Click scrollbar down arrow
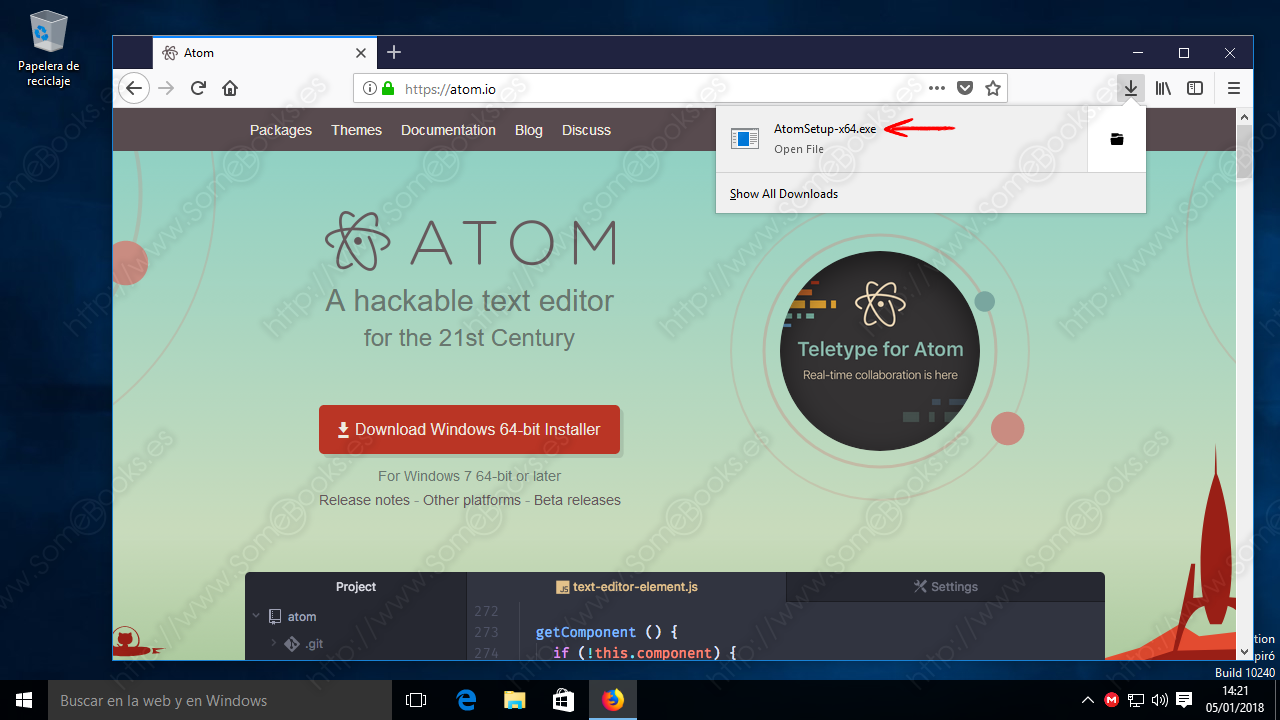Image resolution: width=1280 pixels, height=720 pixels. 1245,651
